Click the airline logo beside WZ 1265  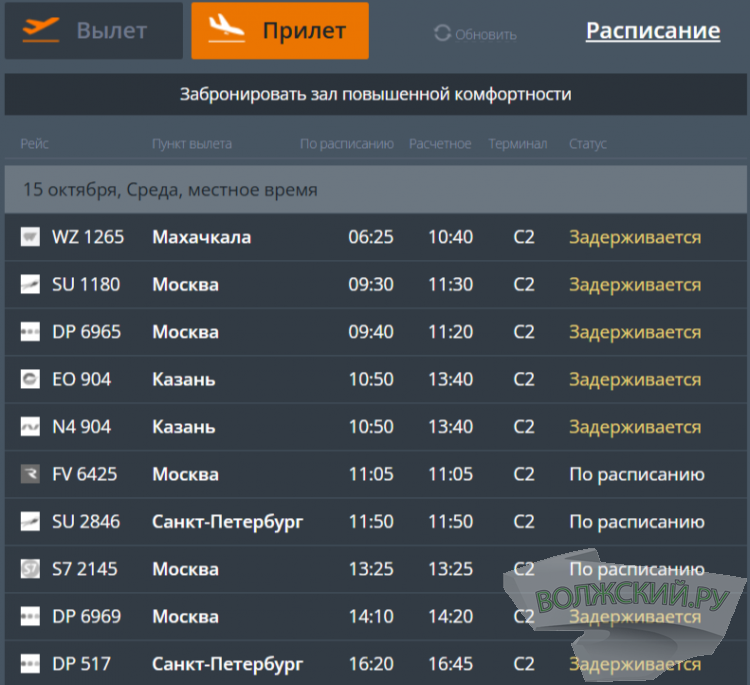(x=30, y=237)
